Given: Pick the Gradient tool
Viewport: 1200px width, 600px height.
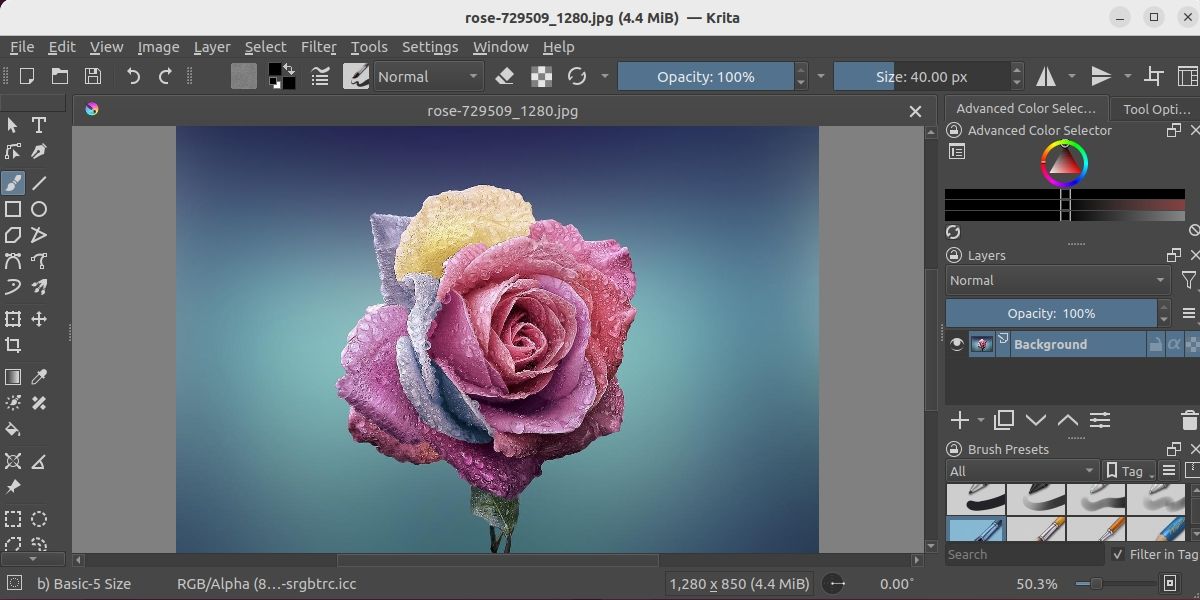Looking at the screenshot, I should point(14,377).
